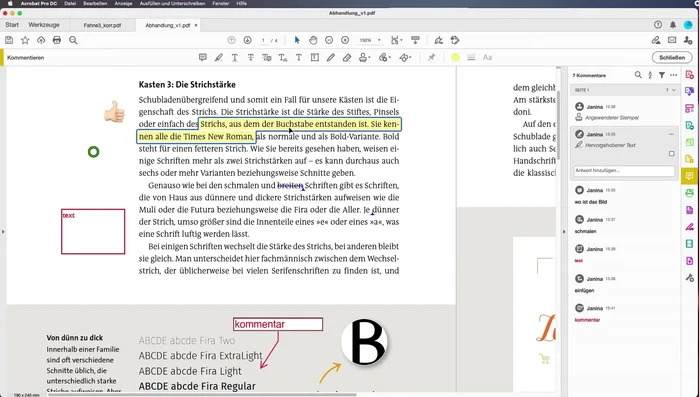Click the Antwort hinzufügen reply field
The image size is (699, 397).
[624, 171]
